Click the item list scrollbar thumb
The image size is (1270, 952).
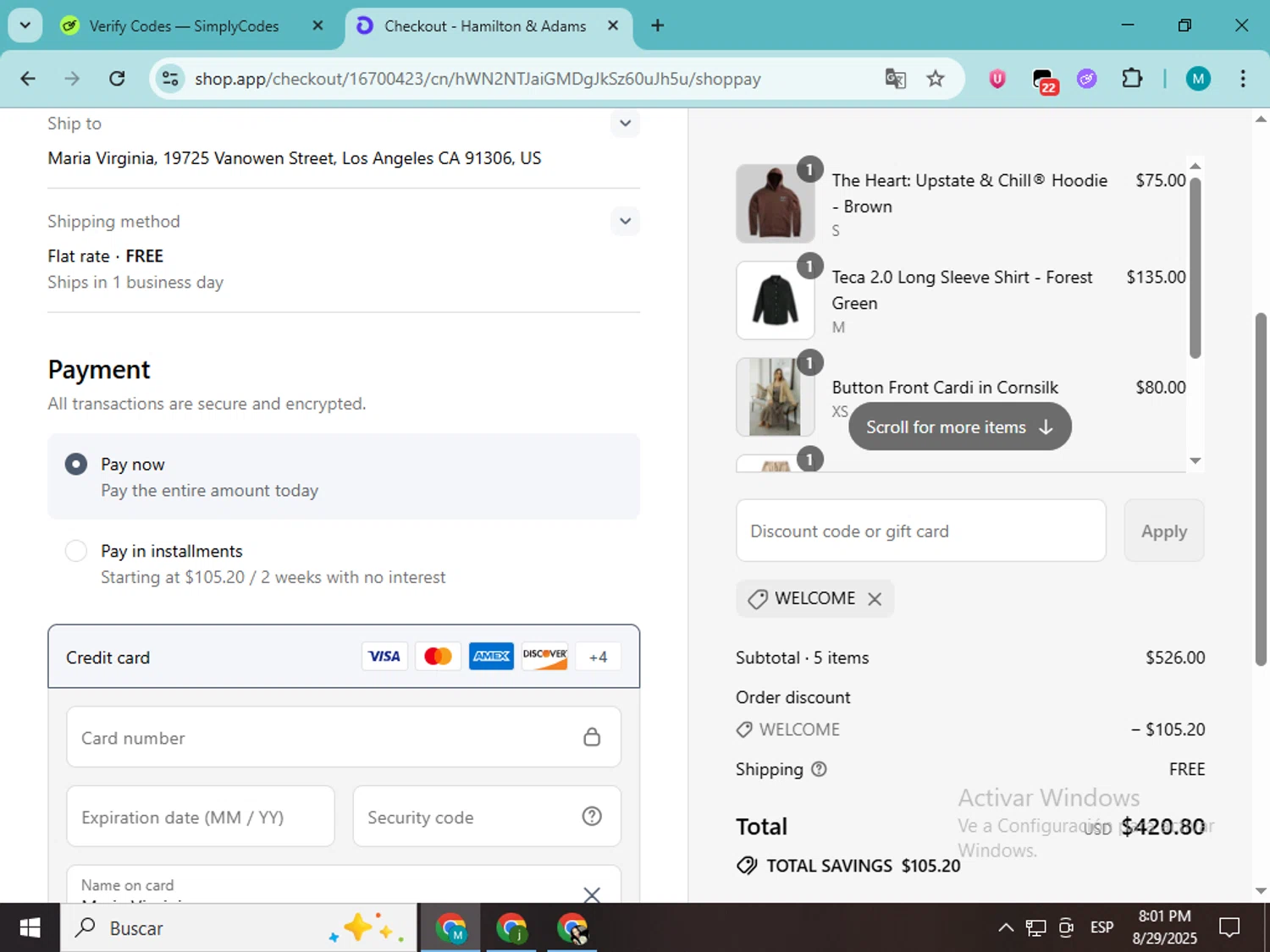pos(1195,268)
